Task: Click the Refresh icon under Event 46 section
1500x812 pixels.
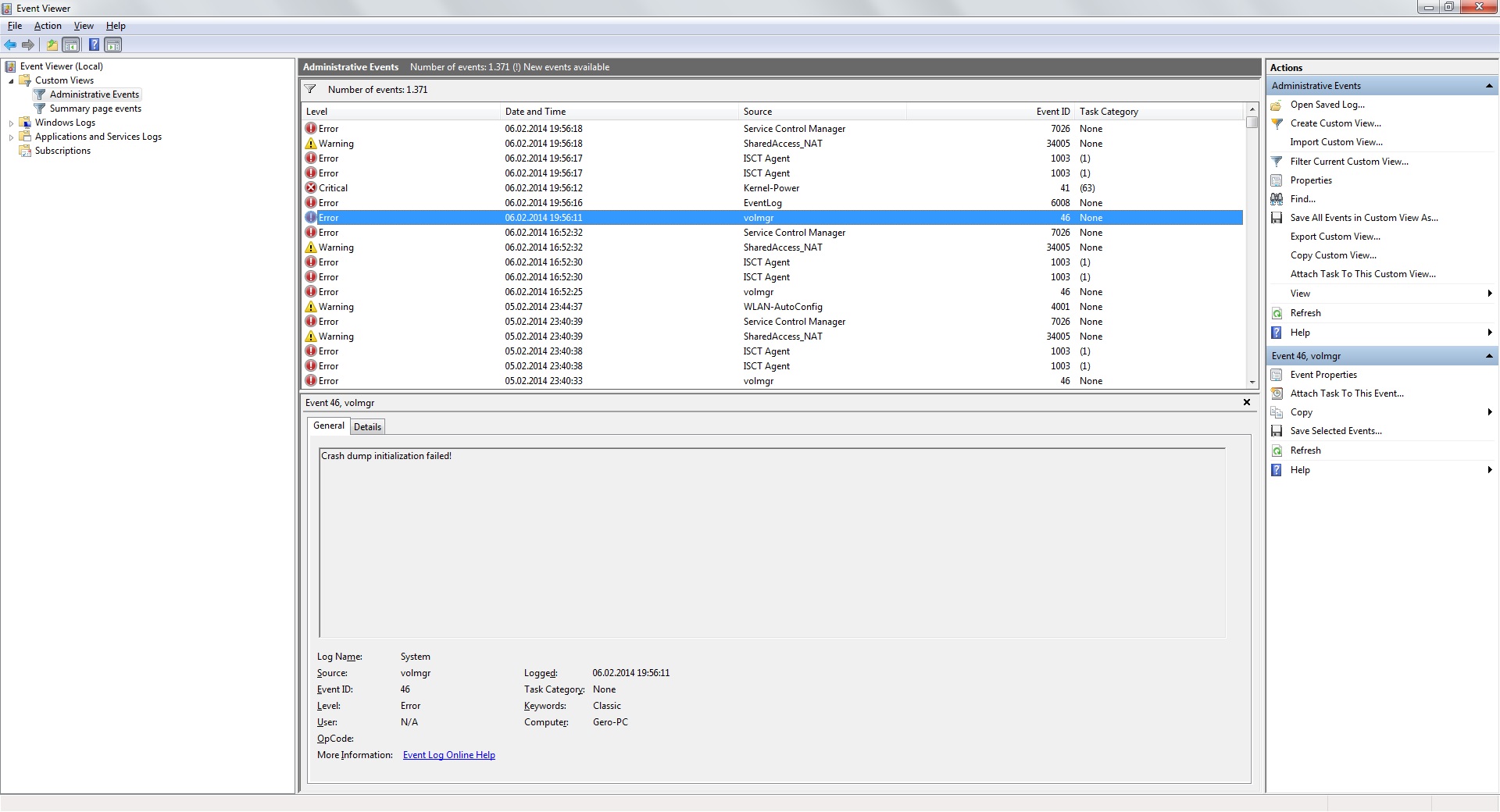Action: pos(1277,451)
